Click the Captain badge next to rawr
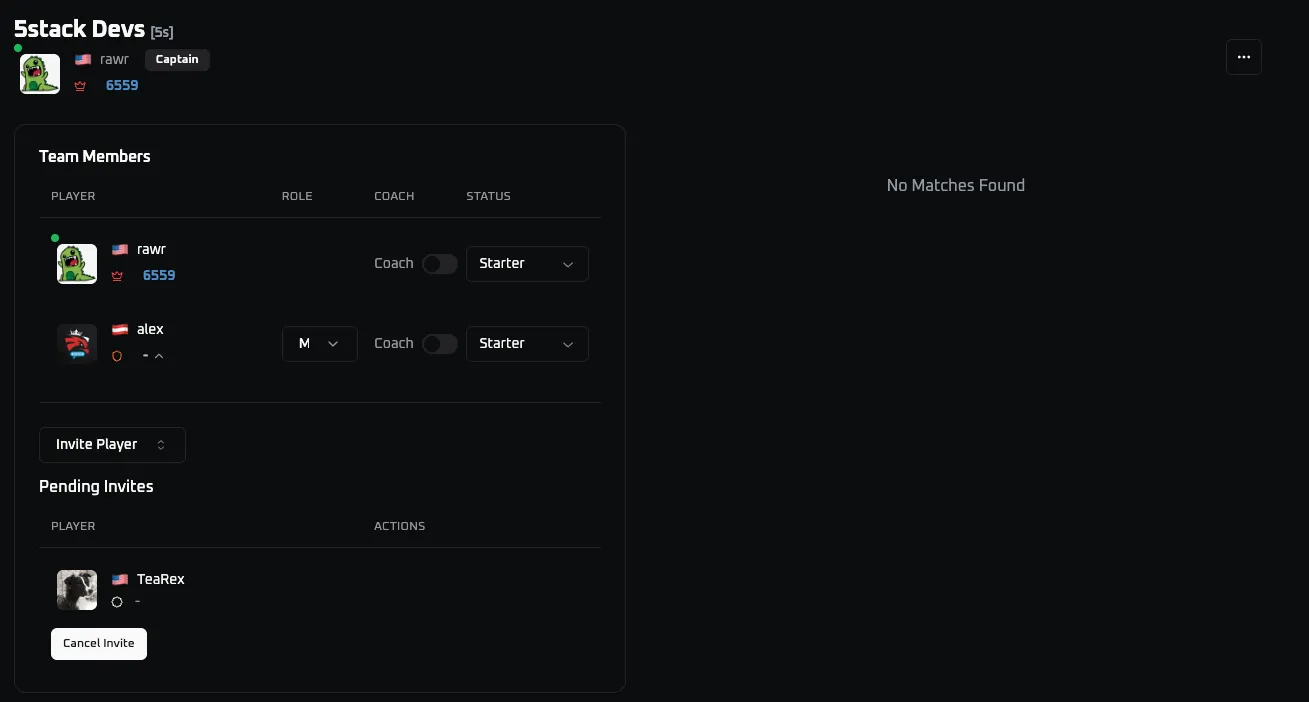The width and height of the screenshot is (1309, 702). click(177, 60)
